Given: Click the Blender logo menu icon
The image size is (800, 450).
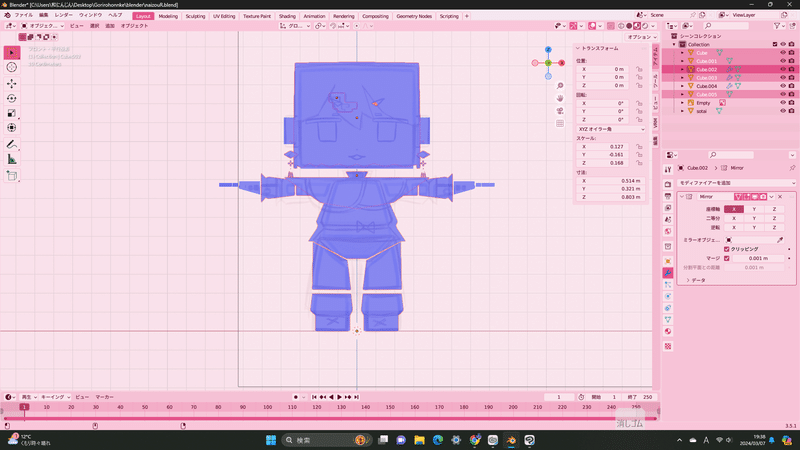Looking at the screenshot, I should (x=7, y=15).
